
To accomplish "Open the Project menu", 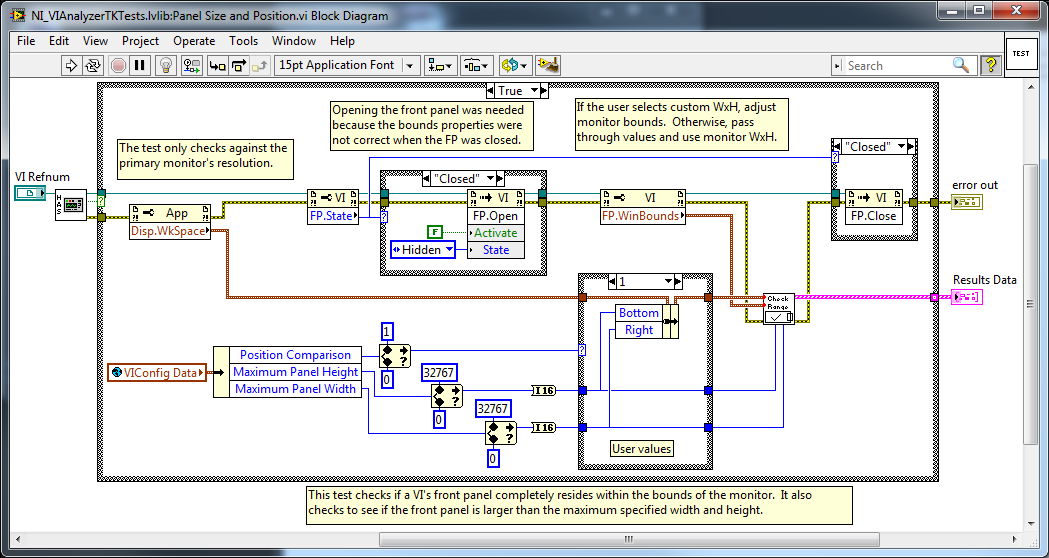I will pos(140,41).
